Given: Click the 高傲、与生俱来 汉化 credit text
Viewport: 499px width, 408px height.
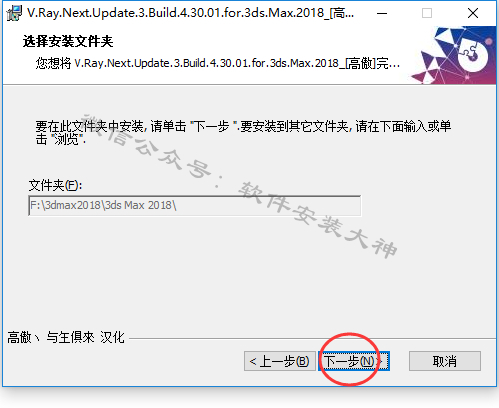Looking at the screenshot, I should click(x=66, y=337).
